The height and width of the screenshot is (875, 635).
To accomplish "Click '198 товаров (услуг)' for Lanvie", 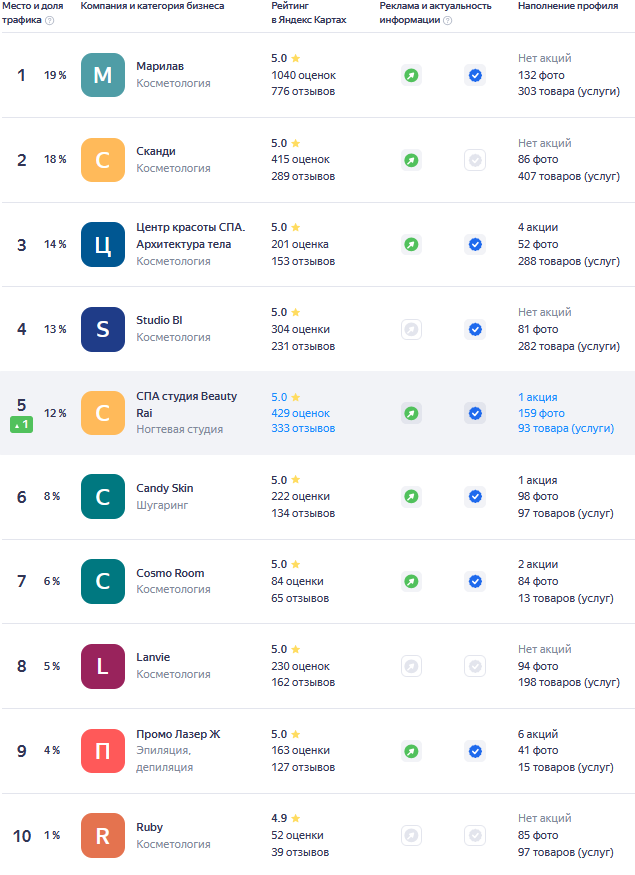I will point(569,682).
